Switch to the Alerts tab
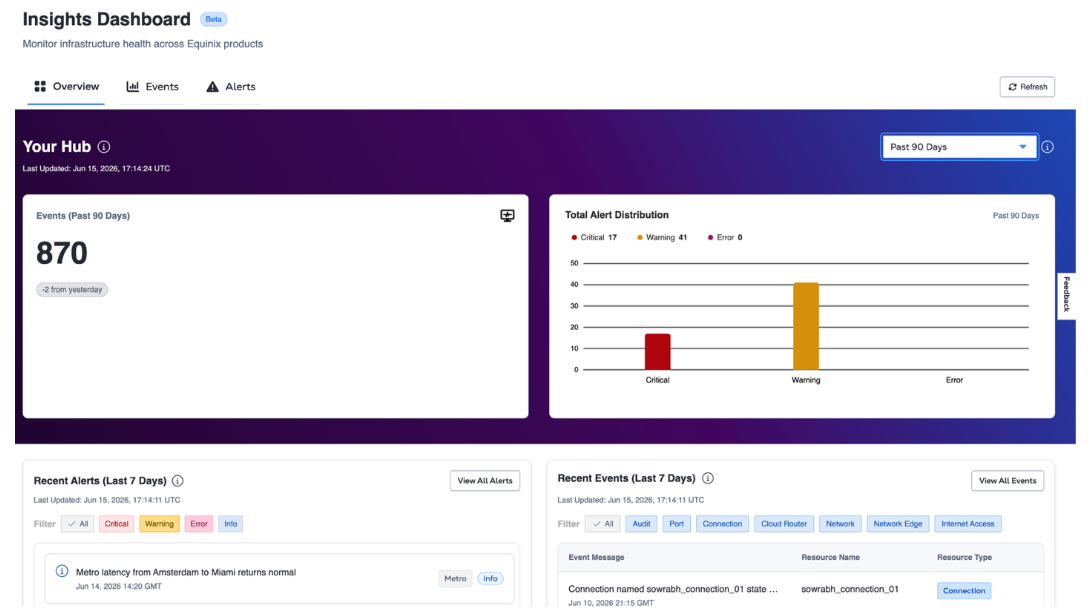This screenshot has height=614, width=1088. 230,87
